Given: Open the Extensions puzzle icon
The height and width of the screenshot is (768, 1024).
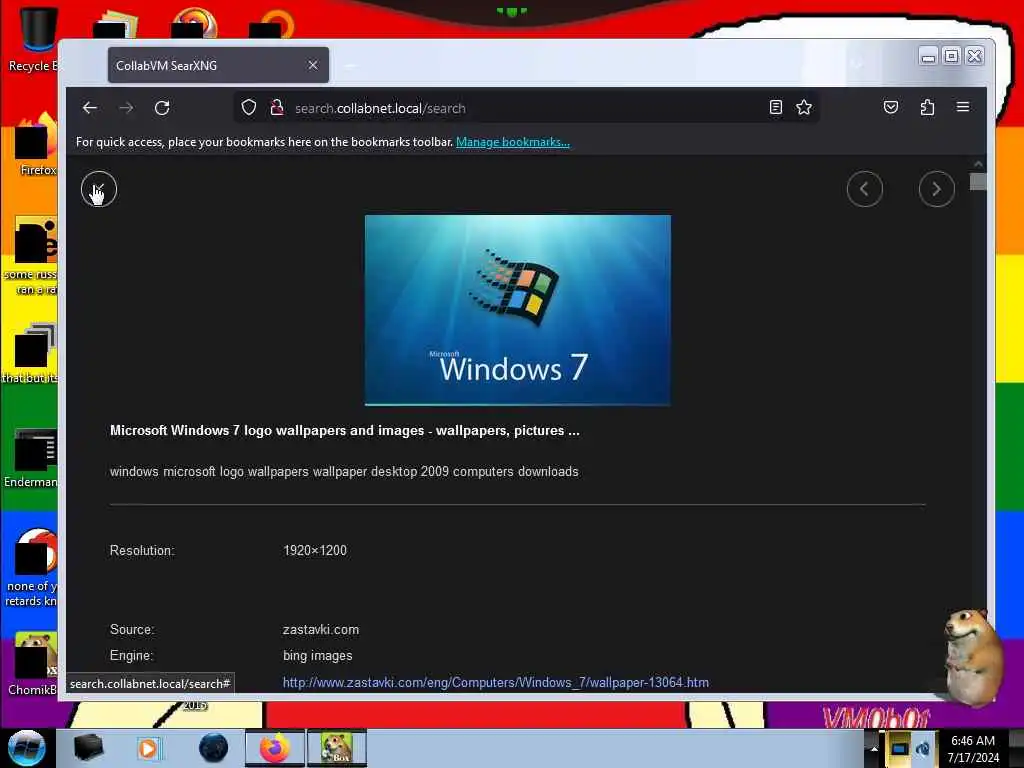Looking at the screenshot, I should coord(927,108).
